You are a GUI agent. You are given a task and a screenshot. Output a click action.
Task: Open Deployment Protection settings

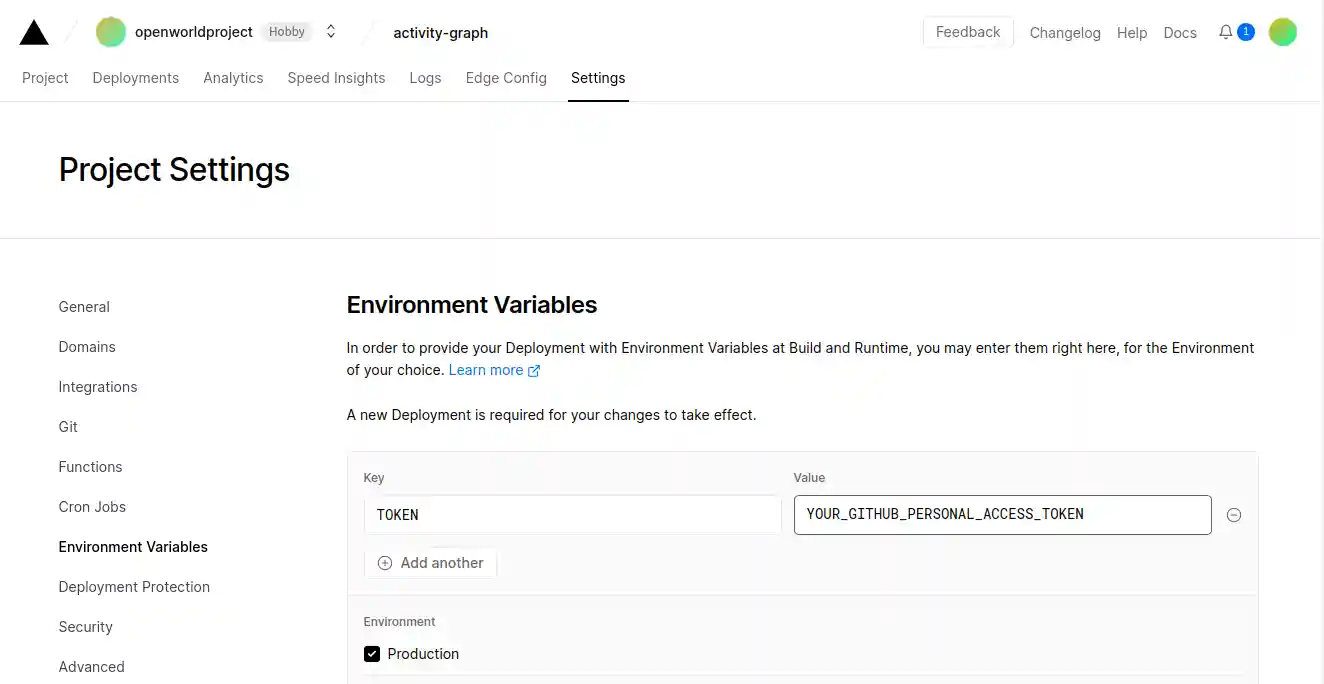(x=134, y=587)
